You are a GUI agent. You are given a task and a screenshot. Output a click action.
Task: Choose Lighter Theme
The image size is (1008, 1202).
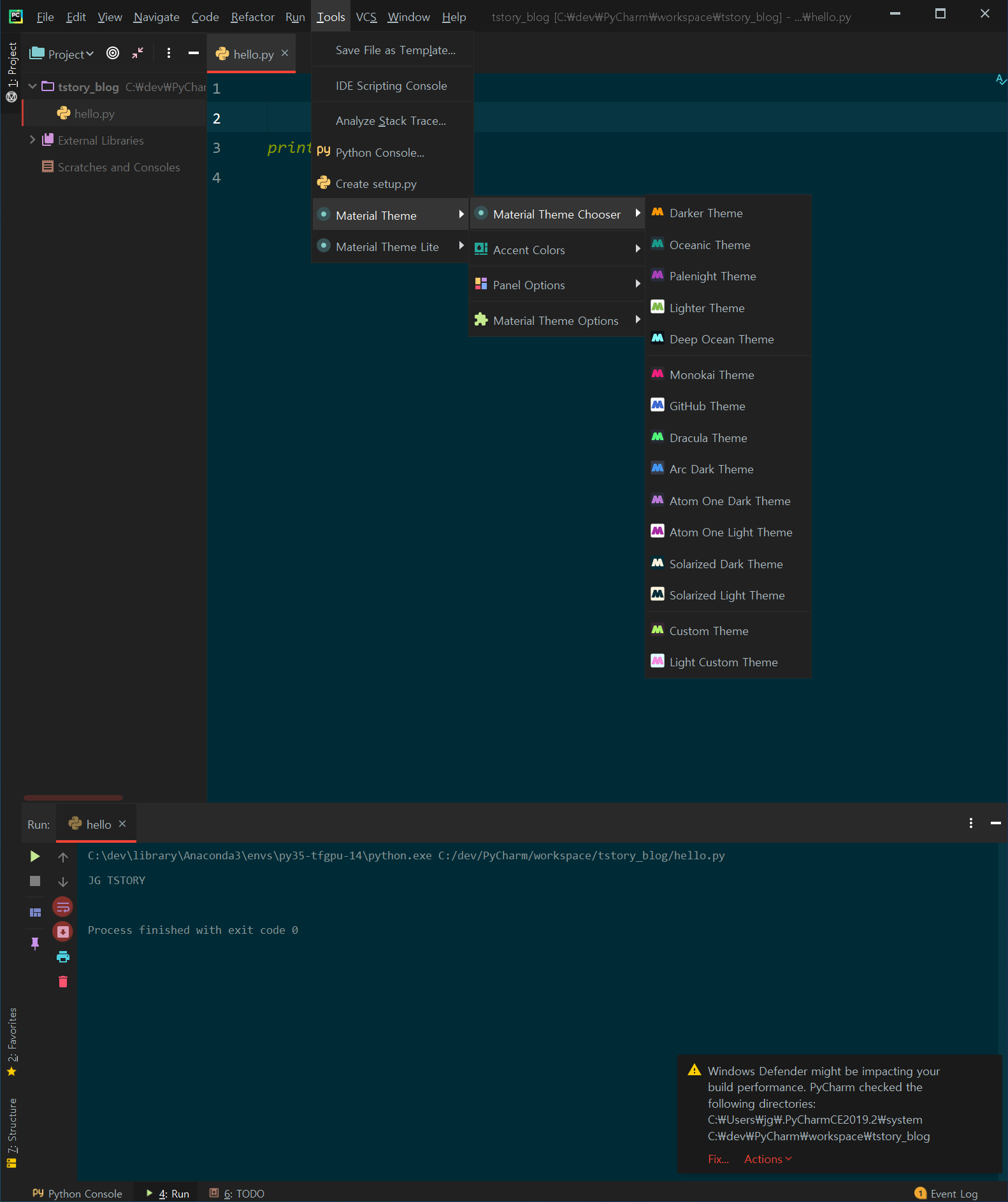tap(728, 308)
